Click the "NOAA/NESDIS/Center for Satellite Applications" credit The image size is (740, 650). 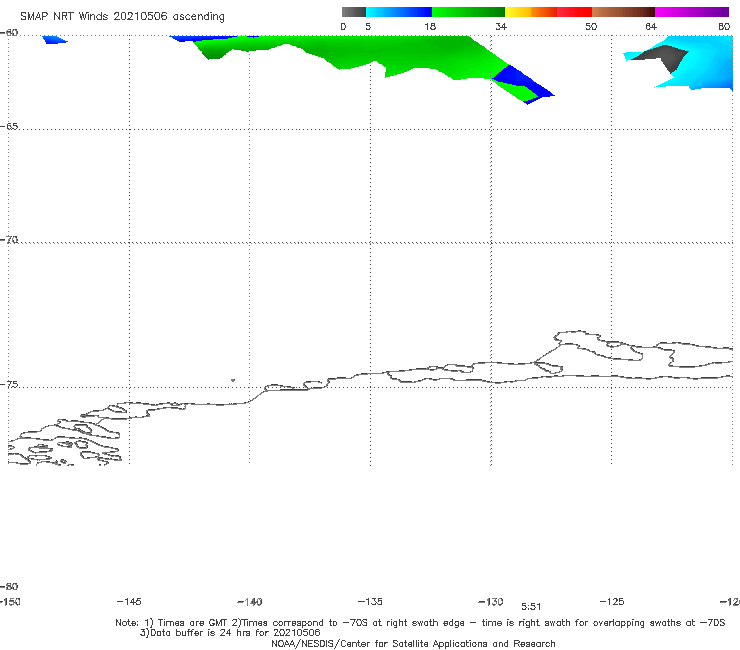coord(413,643)
